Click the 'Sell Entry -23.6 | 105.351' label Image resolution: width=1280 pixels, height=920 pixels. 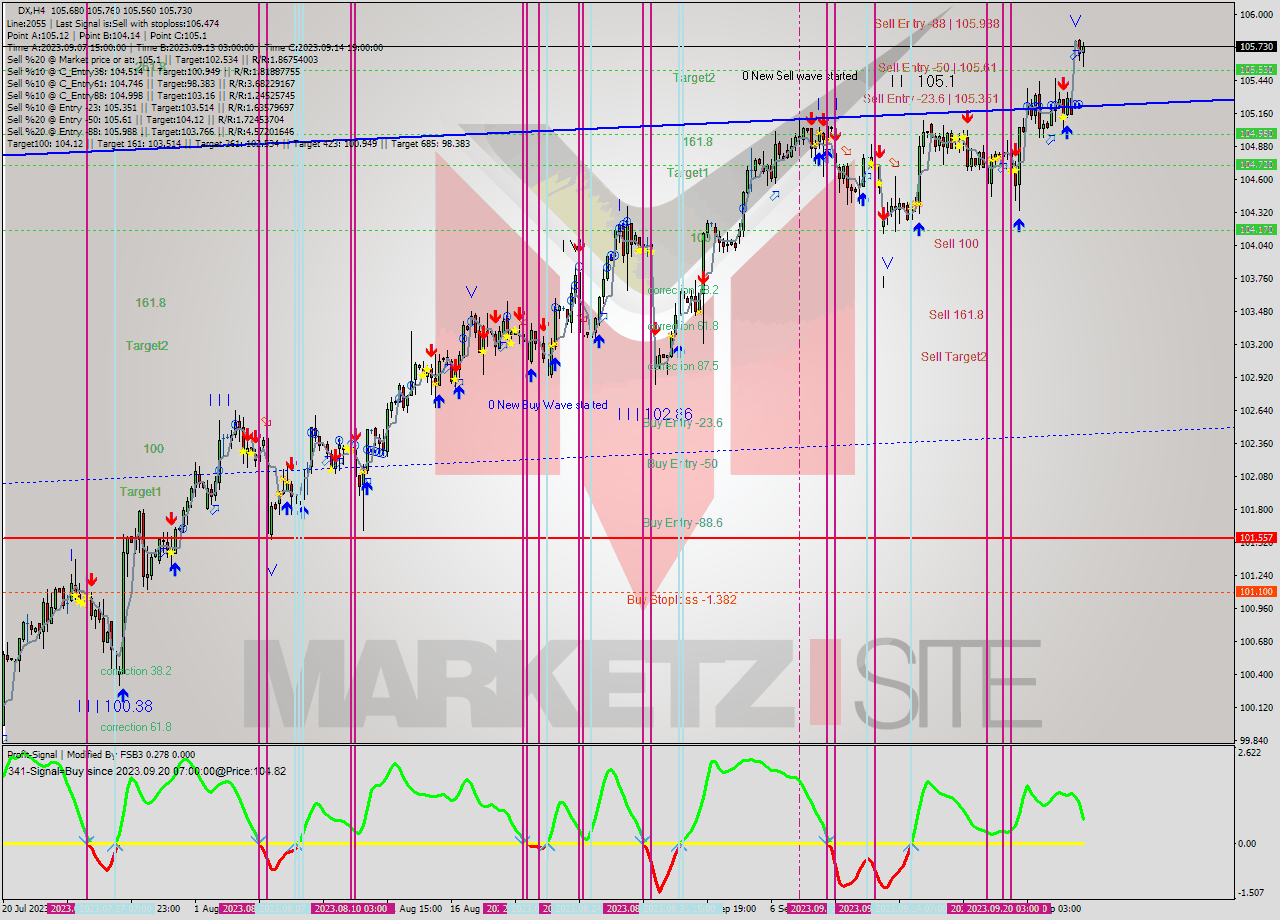(x=931, y=98)
